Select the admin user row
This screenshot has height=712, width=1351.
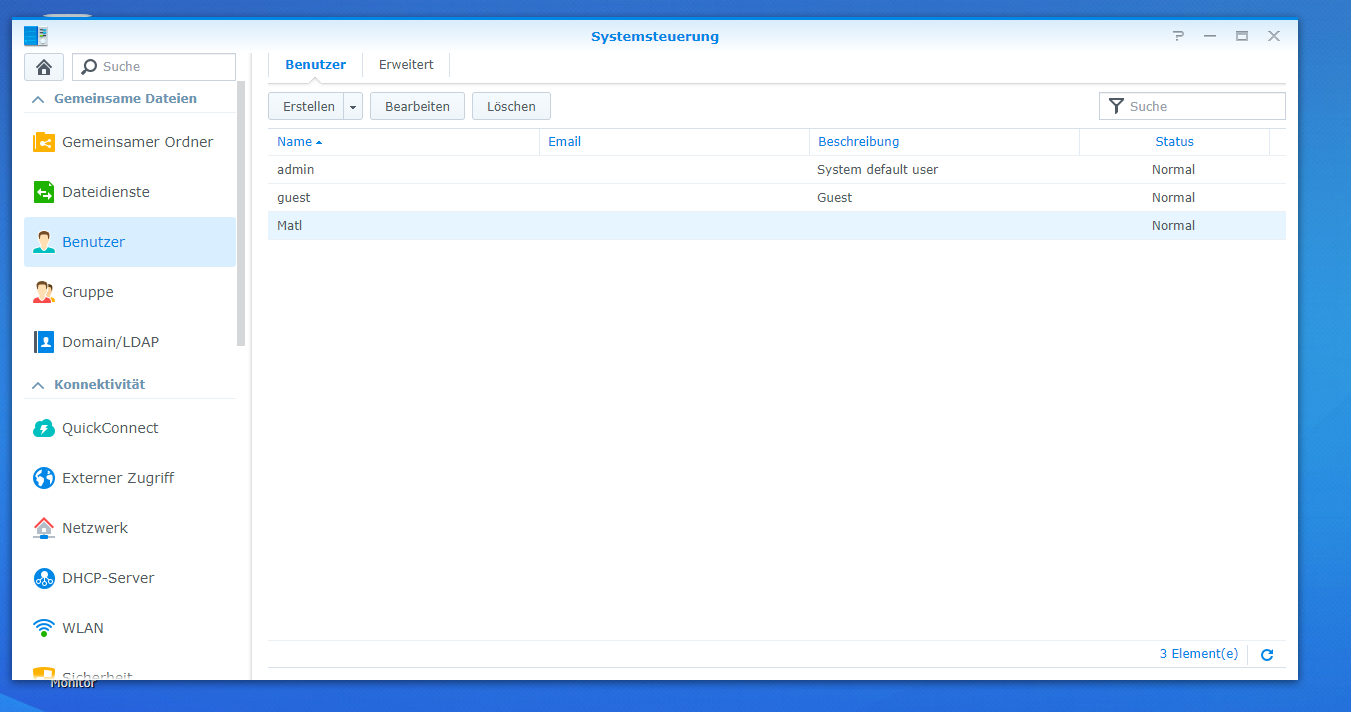777,170
